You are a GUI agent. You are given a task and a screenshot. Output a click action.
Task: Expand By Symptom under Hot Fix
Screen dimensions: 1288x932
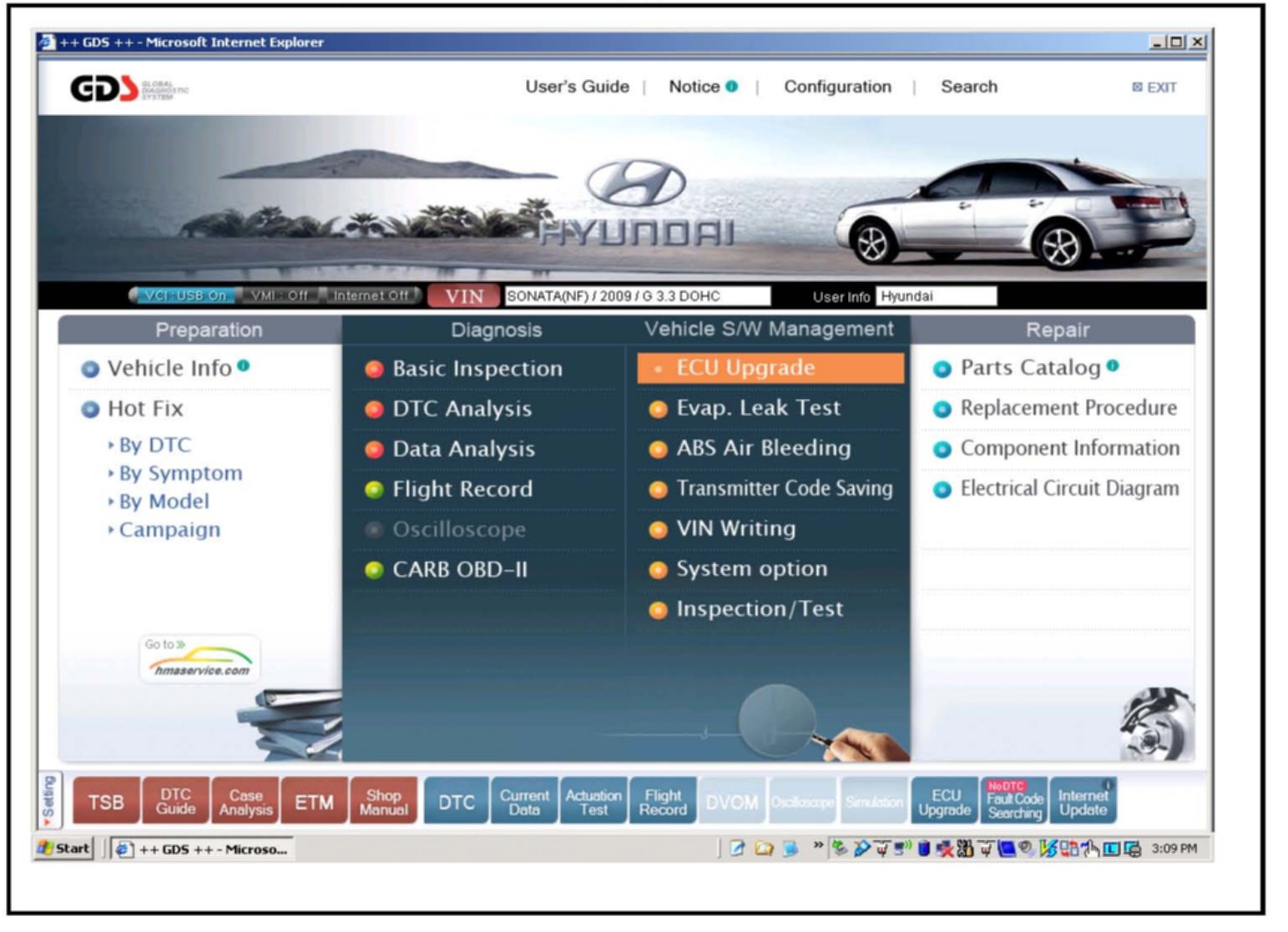(180, 474)
